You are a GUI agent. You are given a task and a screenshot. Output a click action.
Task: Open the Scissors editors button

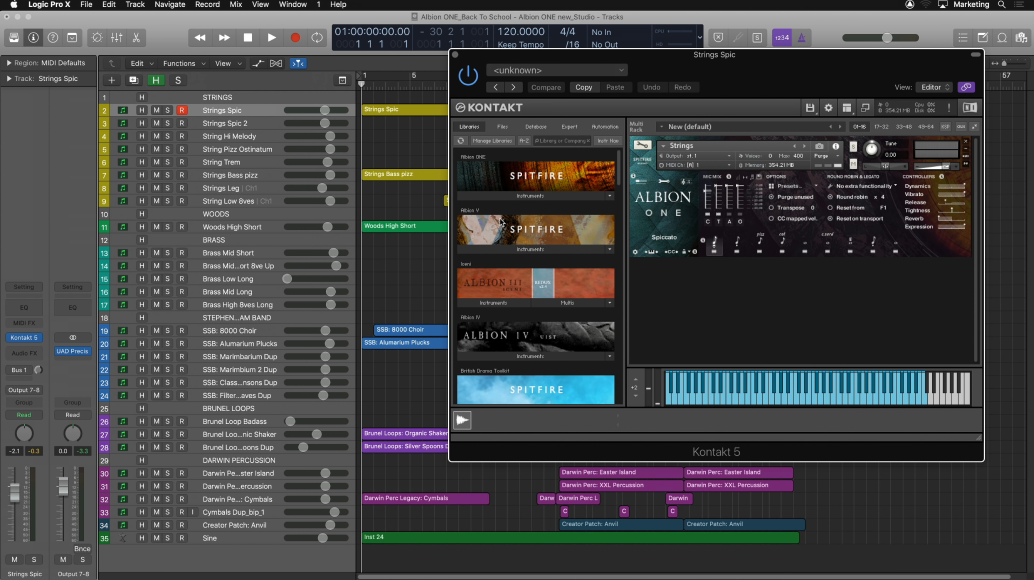click(136, 38)
